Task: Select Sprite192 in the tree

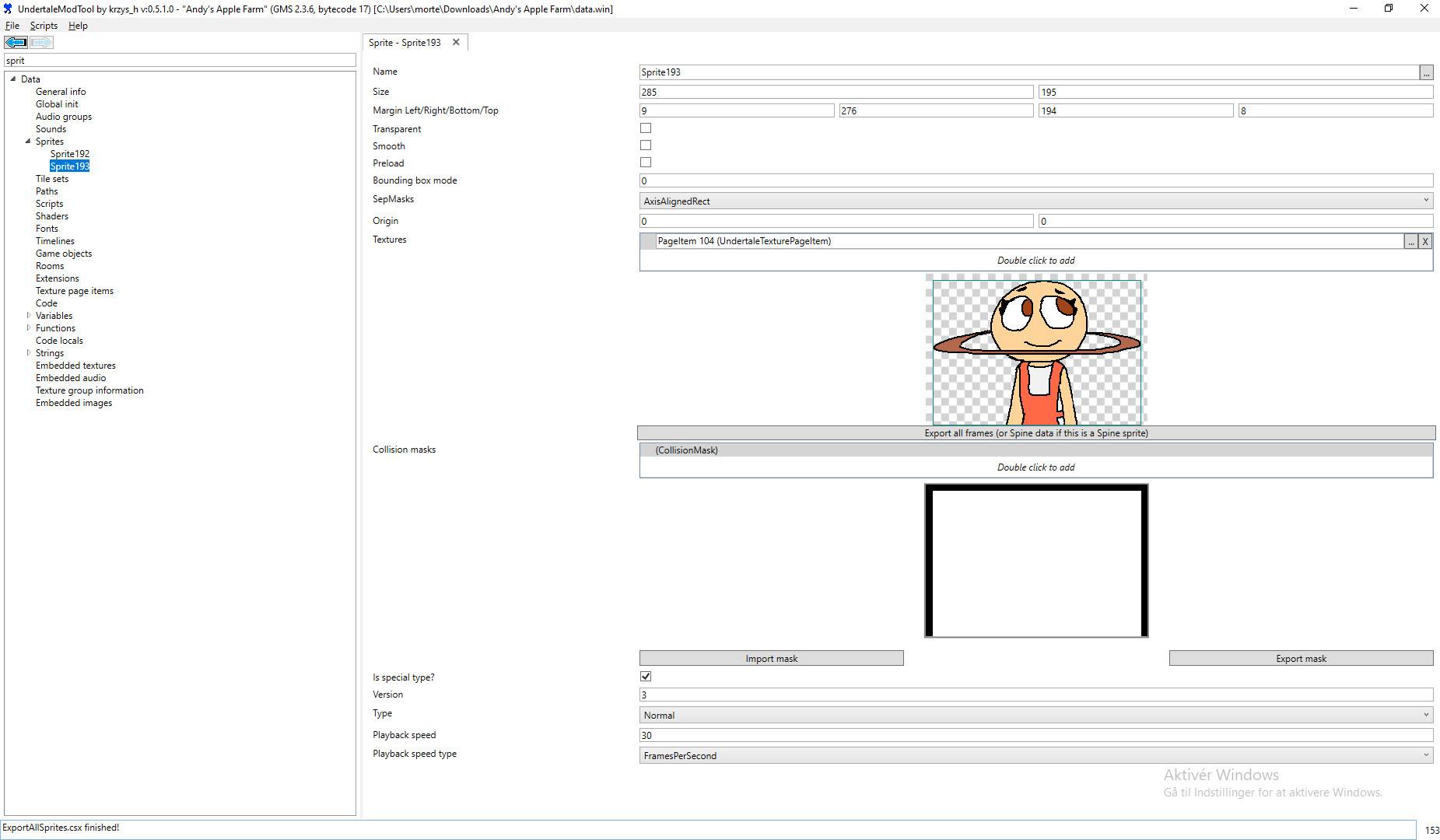Action: (70, 154)
